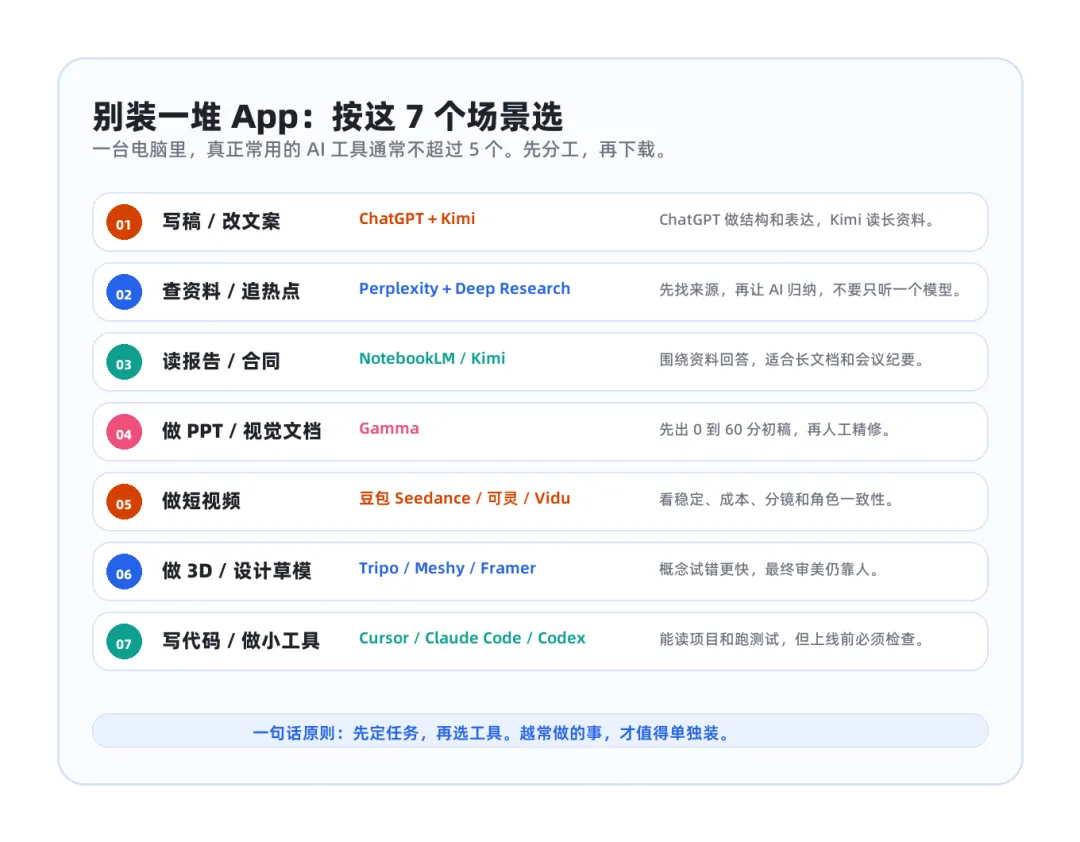Click the 做 PPT / 视觉文档 label
Viewport: 1080px width, 842px height.
[x=242, y=431]
